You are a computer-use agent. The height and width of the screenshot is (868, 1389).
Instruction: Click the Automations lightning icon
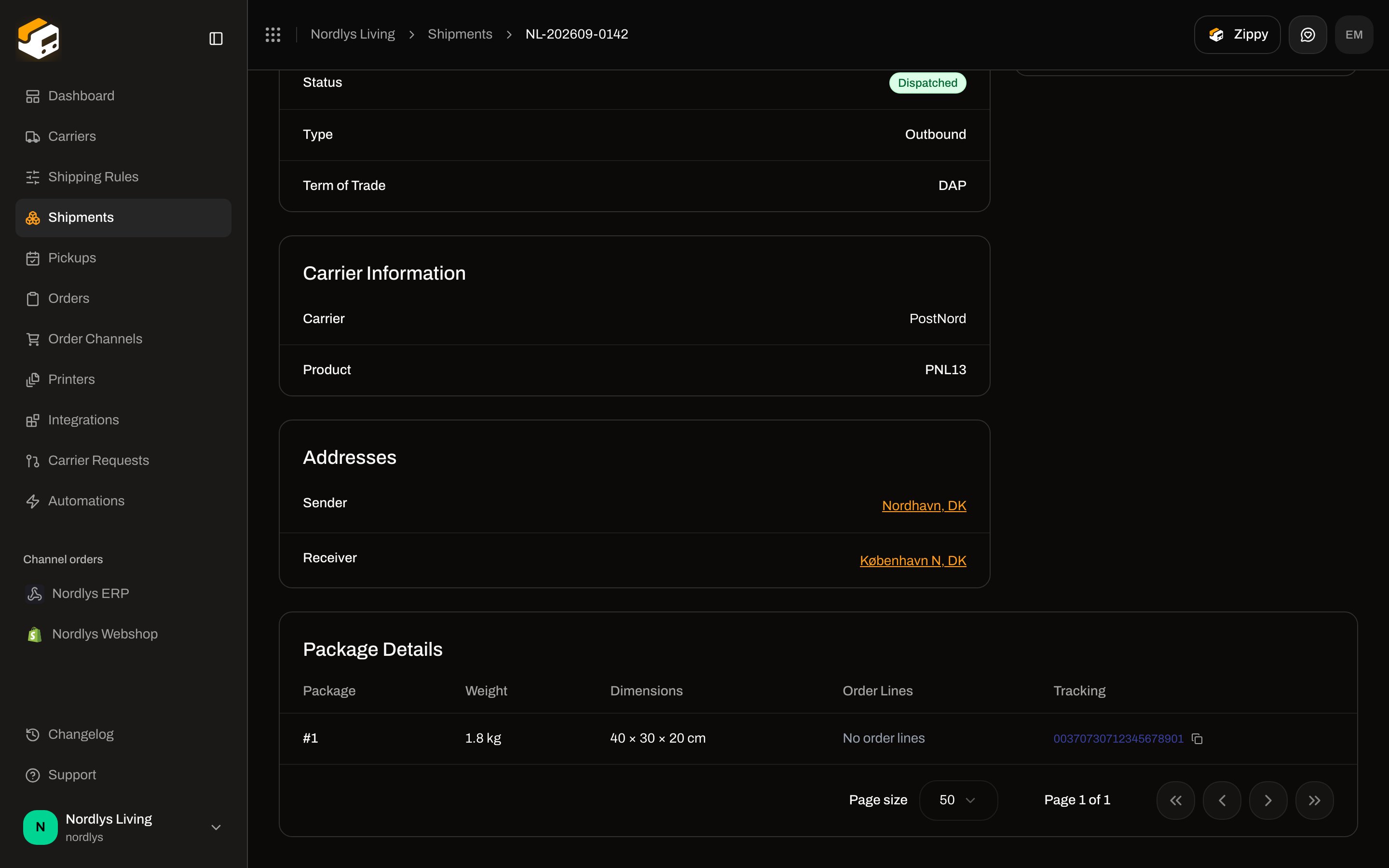coord(33,501)
